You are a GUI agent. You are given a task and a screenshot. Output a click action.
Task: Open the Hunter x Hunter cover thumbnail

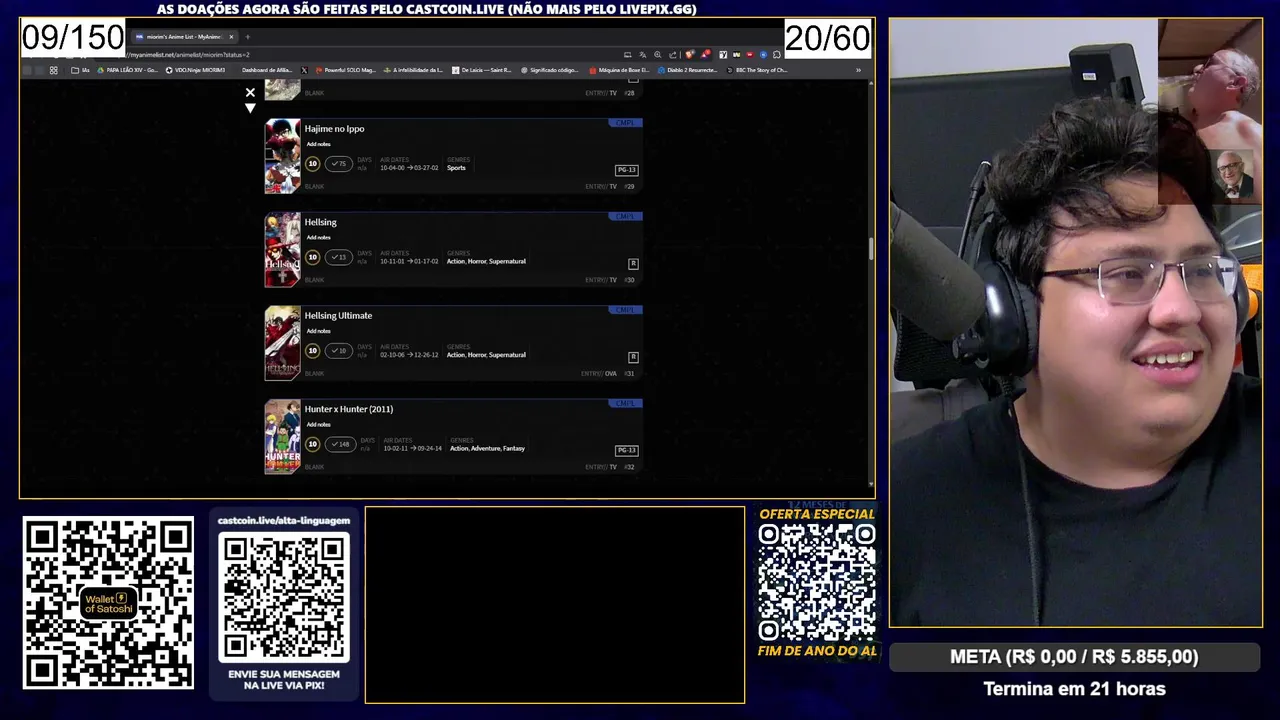pos(282,437)
